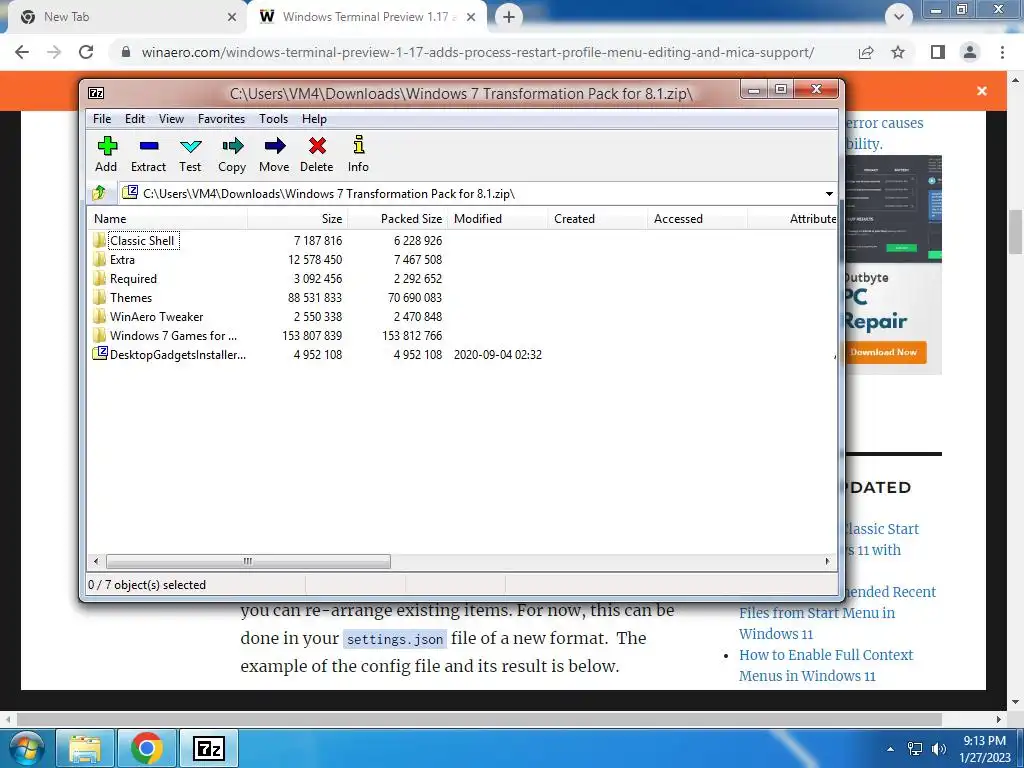The image size is (1024, 768).
Task: Go up one folder level icon
Action: (99, 193)
